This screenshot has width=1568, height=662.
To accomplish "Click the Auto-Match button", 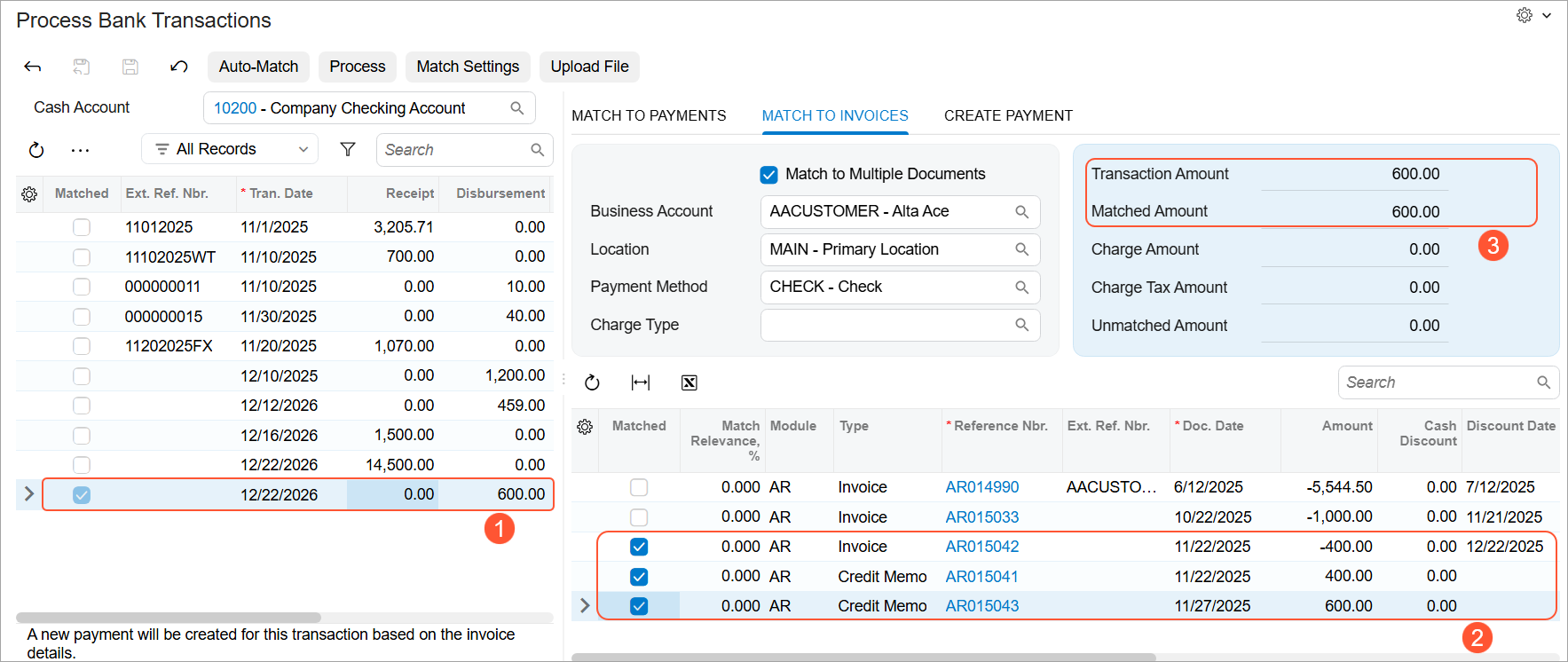I will tap(258, 67).
